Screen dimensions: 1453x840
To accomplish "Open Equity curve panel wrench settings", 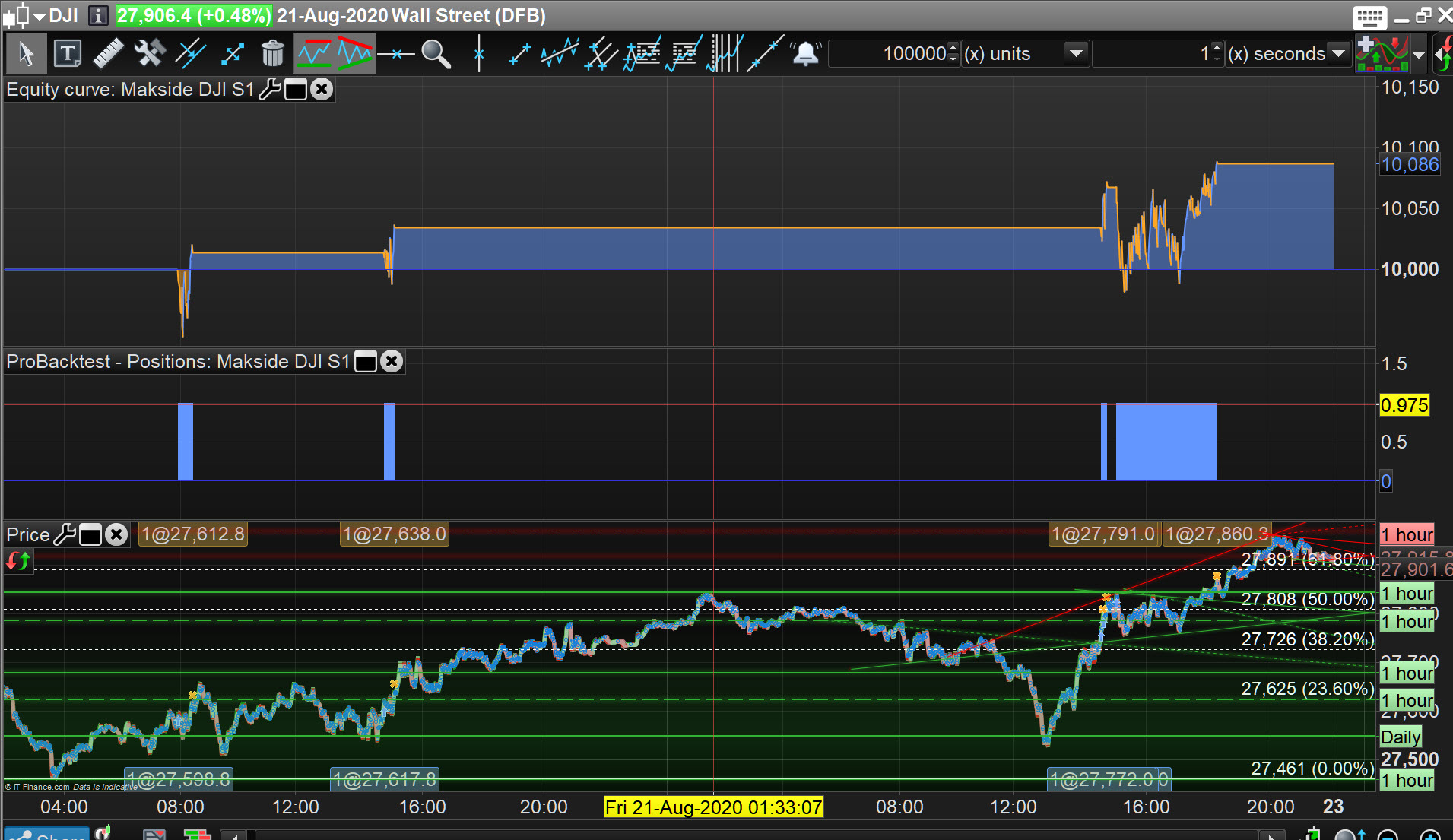I will click(270, 89).
